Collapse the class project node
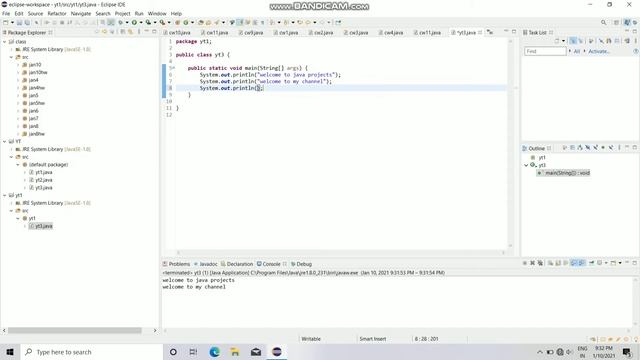The height and width of the screenshot is (360, 640). 4,42
